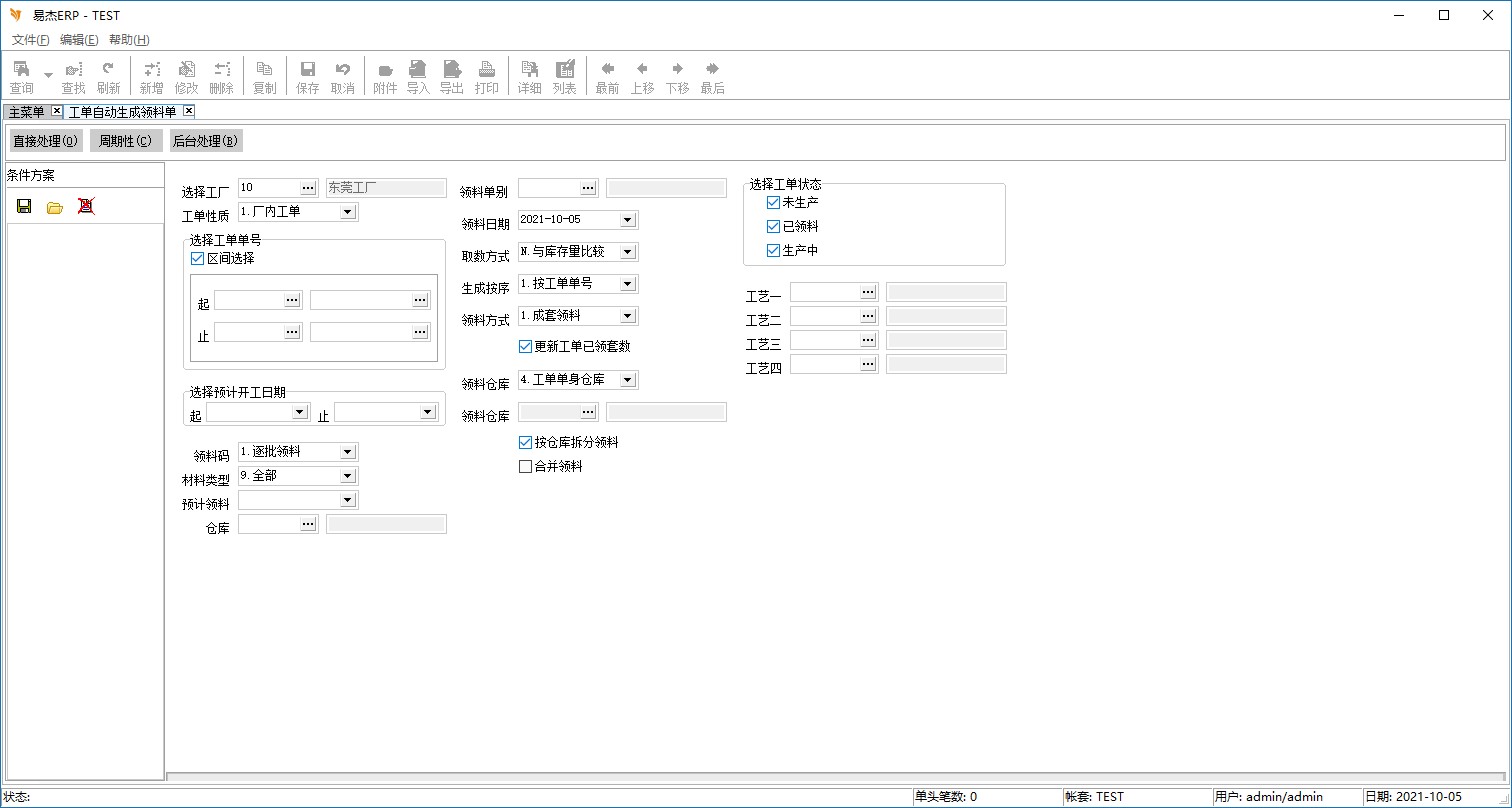The width and height of the screenshot is (1512, 808).
Task: Open a condition scheme with the folder icon
Action: [55, 206]
